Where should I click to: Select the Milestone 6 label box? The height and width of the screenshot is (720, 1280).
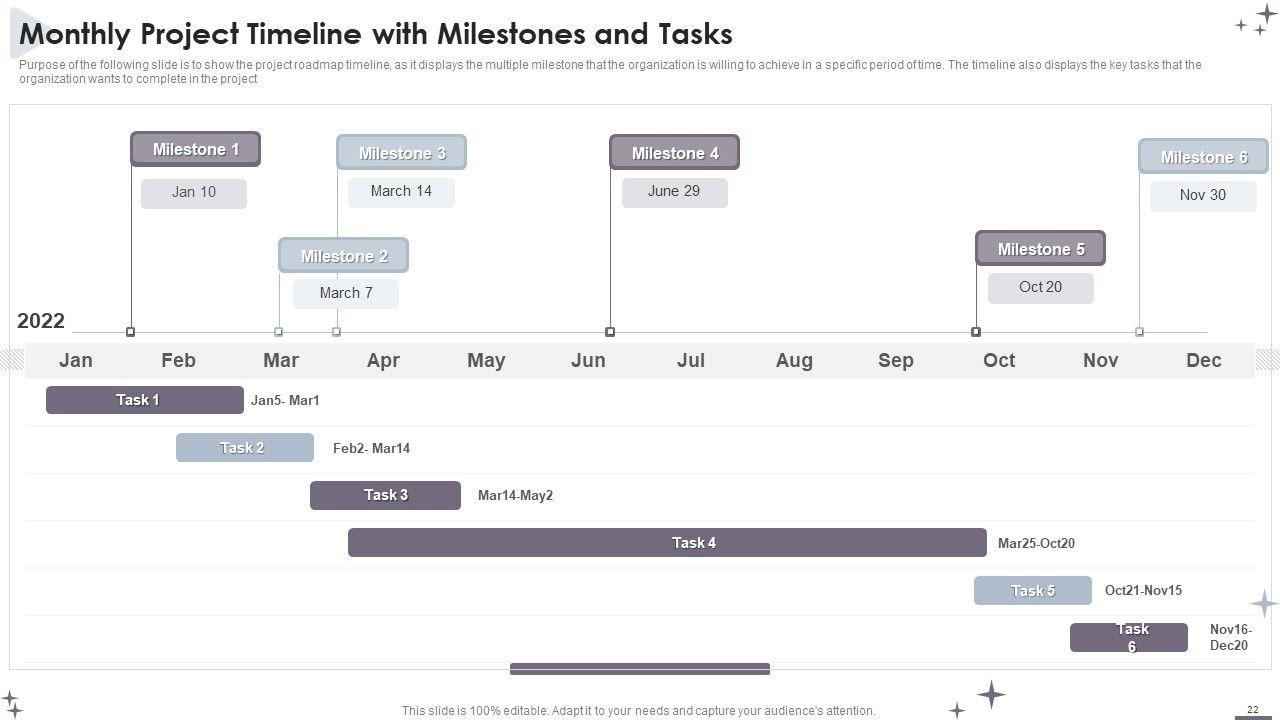1203,157
